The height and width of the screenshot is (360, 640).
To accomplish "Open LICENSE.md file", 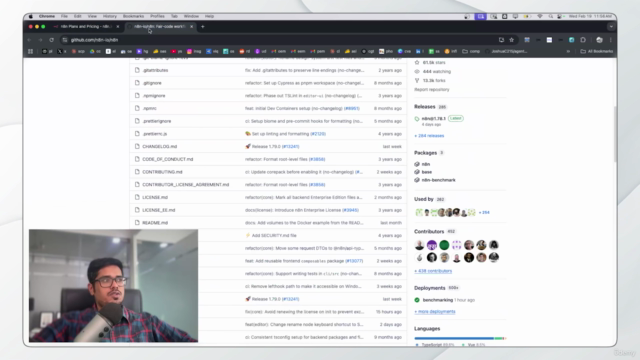I will 155,197.
